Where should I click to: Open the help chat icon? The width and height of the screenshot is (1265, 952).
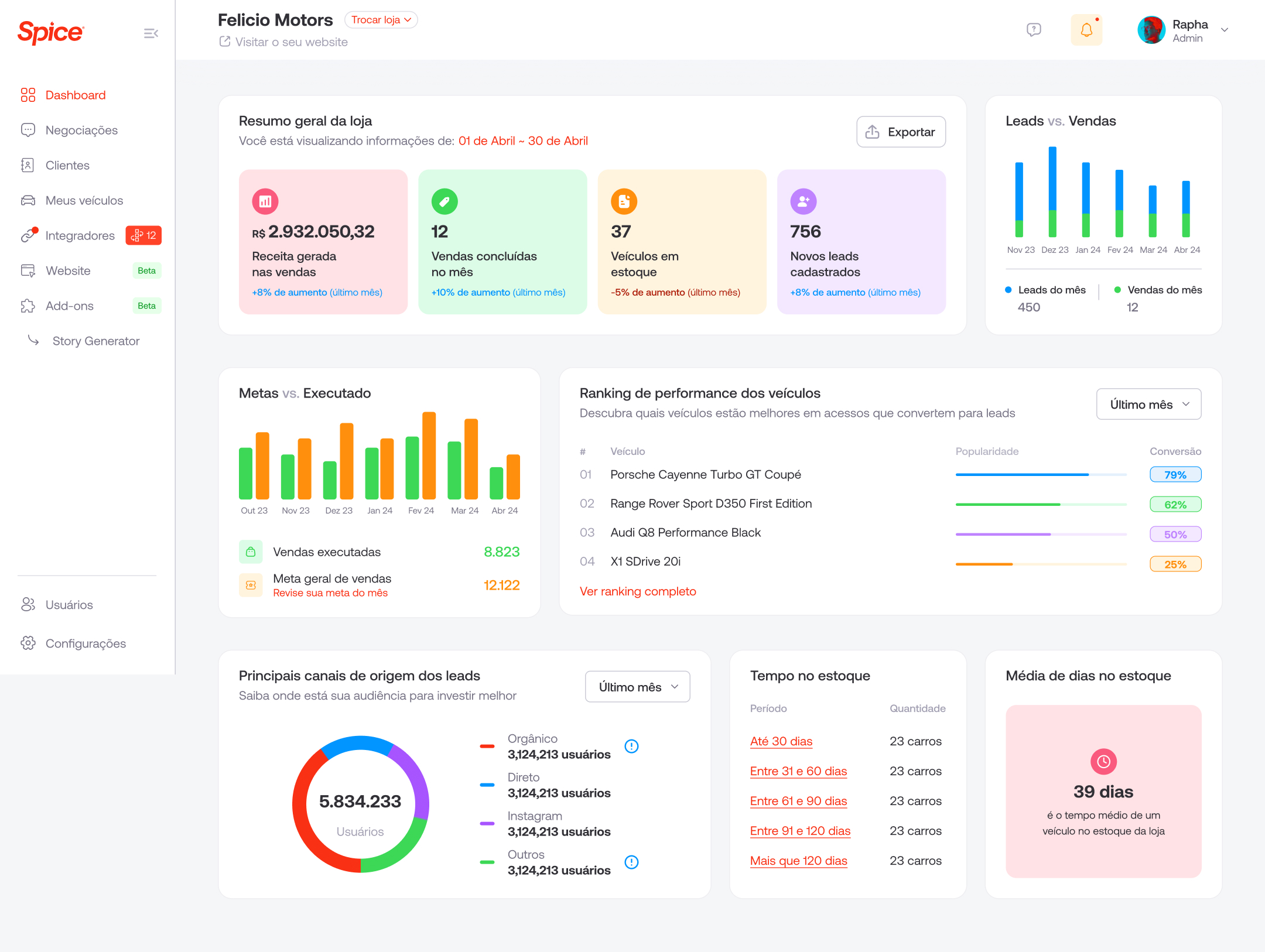[x=1034, y=30]
